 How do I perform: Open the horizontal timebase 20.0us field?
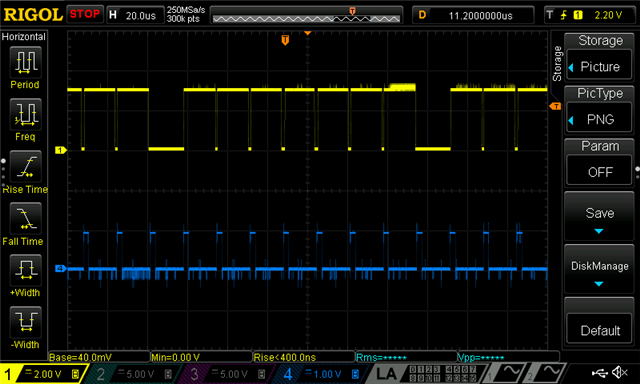tap(135, 15)
